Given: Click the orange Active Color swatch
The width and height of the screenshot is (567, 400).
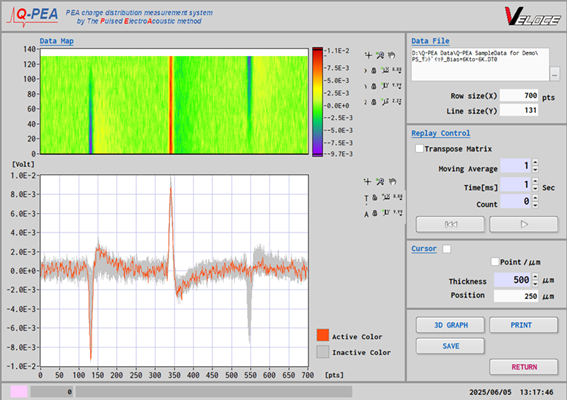Looking at the screenshot, I should 323,335.
